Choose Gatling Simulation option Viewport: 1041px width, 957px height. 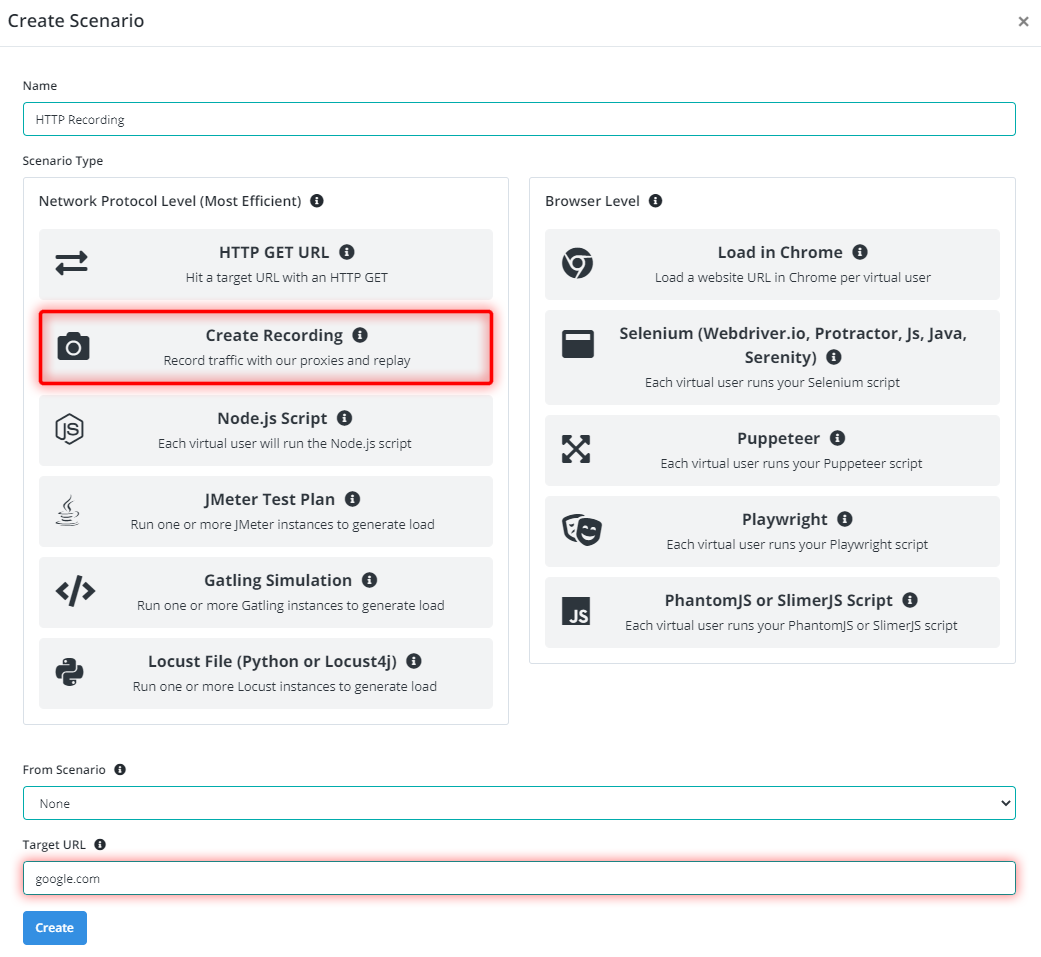266,592
